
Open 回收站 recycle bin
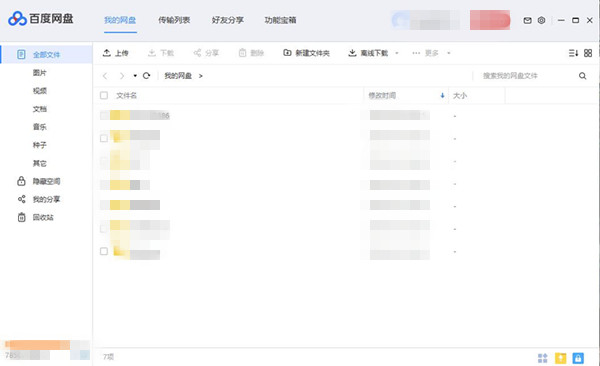pos(43,217)
